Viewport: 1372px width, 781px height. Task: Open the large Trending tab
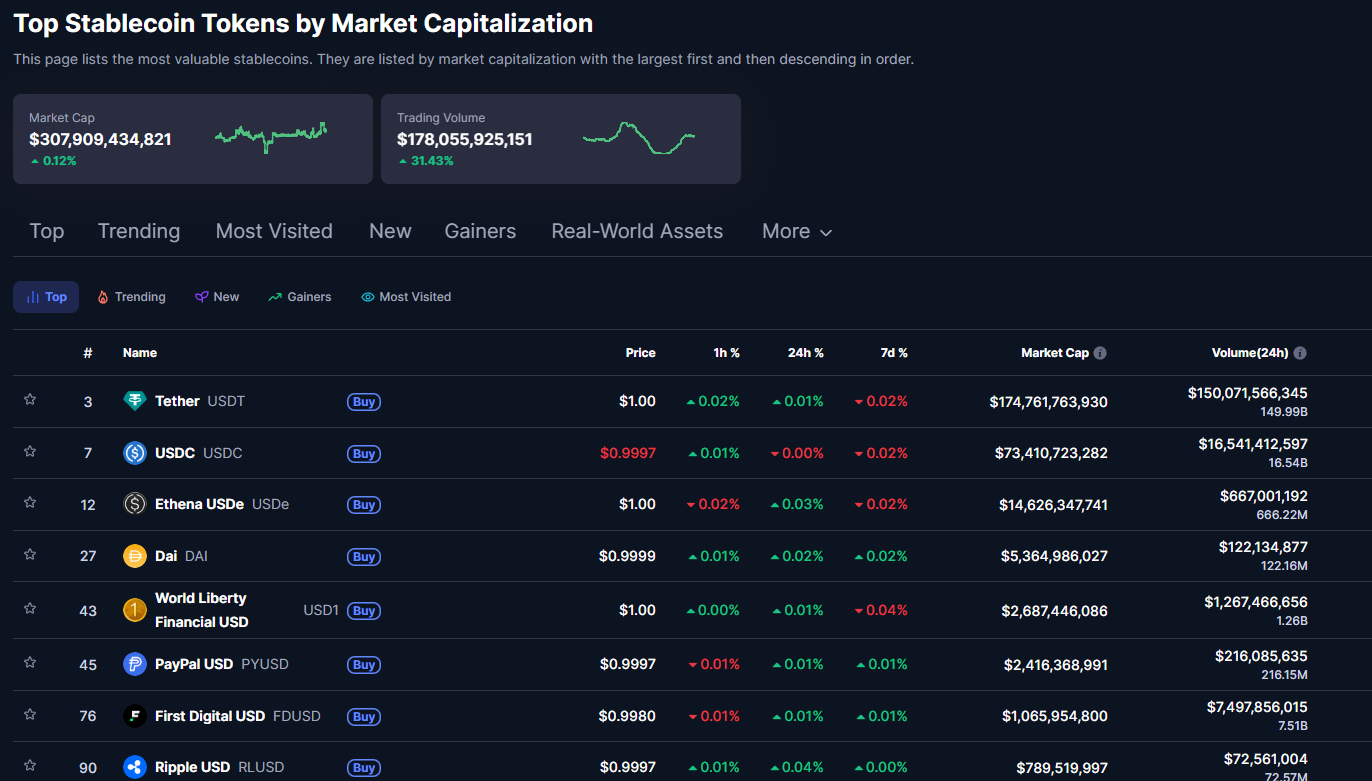click(139, 231)
